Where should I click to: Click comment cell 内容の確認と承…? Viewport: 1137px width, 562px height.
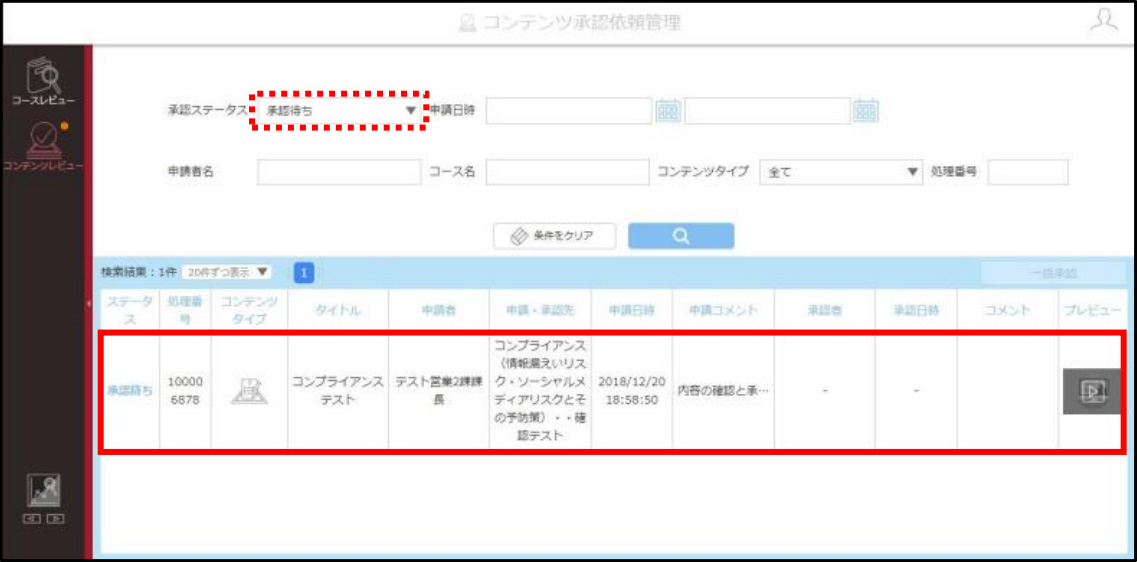[x=723, y=391]
